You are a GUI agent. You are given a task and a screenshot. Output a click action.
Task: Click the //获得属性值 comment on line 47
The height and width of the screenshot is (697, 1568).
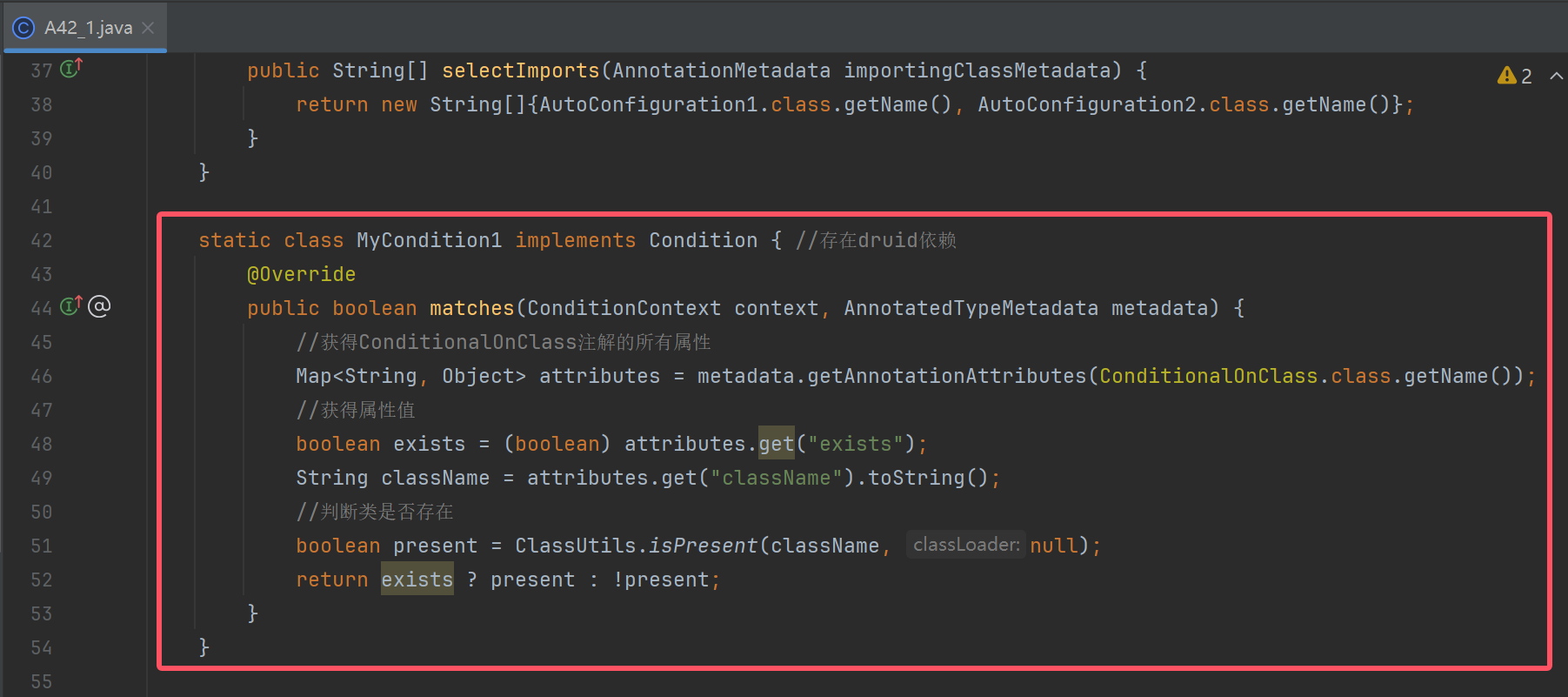pos(356,410)
